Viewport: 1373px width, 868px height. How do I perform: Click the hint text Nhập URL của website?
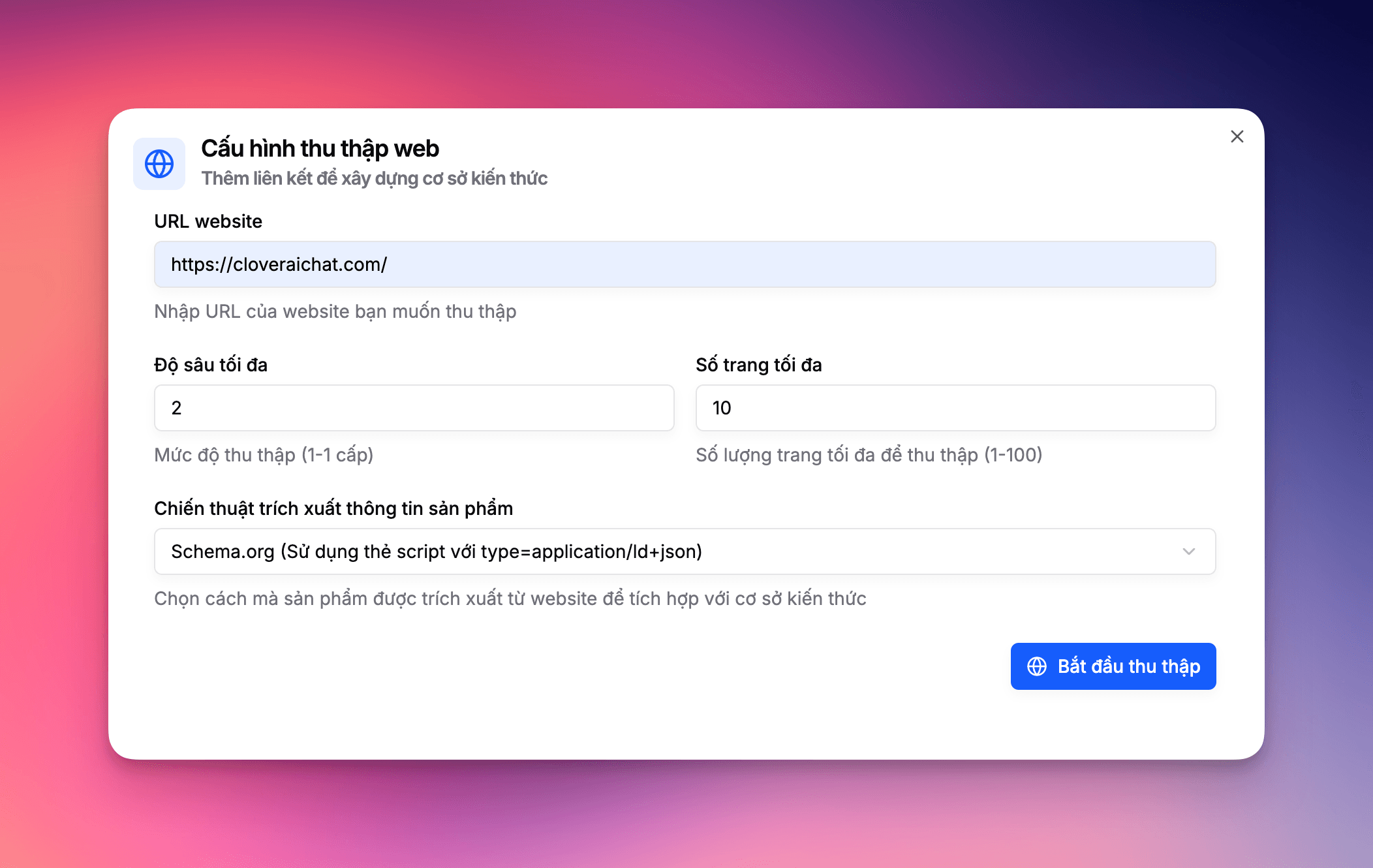point(335,311)
